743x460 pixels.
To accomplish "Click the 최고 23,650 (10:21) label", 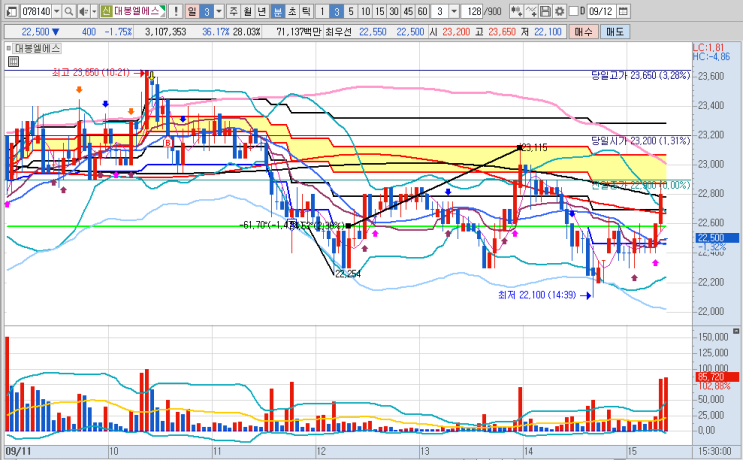I will click(x=91, y=72).
